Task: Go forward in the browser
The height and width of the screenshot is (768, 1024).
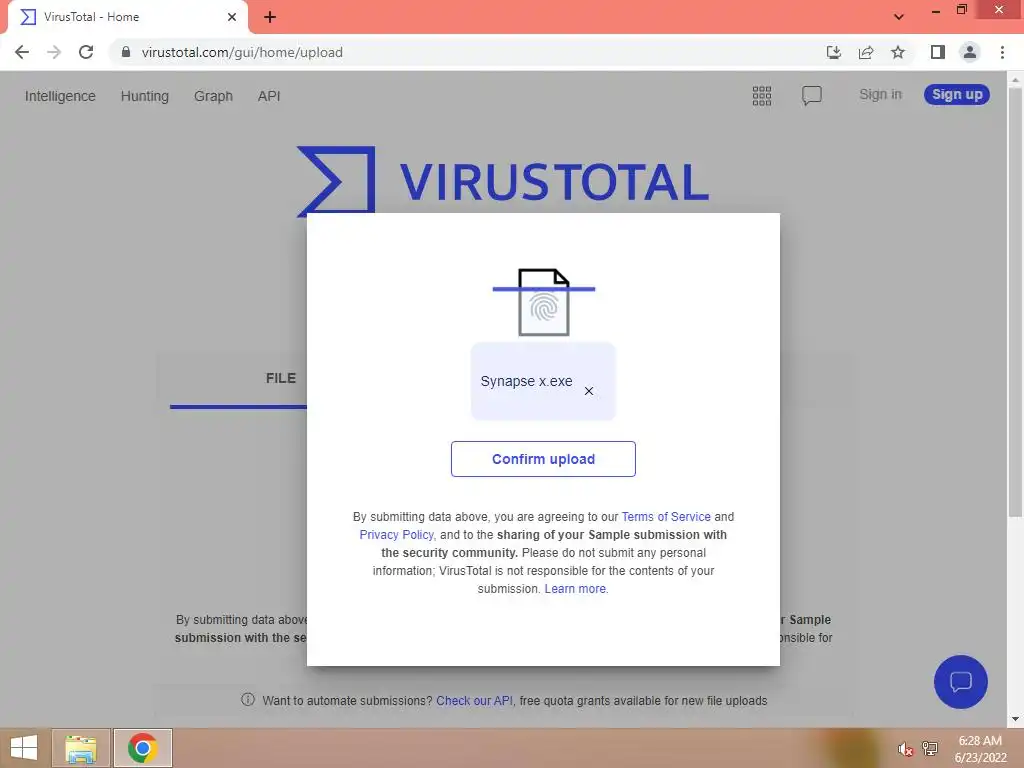Action: (x=54, y=52)
